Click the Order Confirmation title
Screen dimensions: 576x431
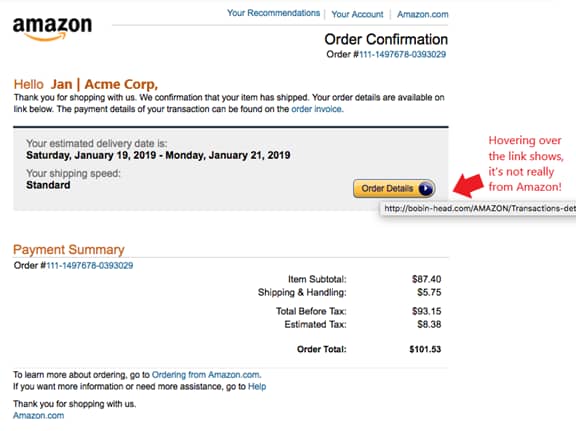tap(386, 39)
